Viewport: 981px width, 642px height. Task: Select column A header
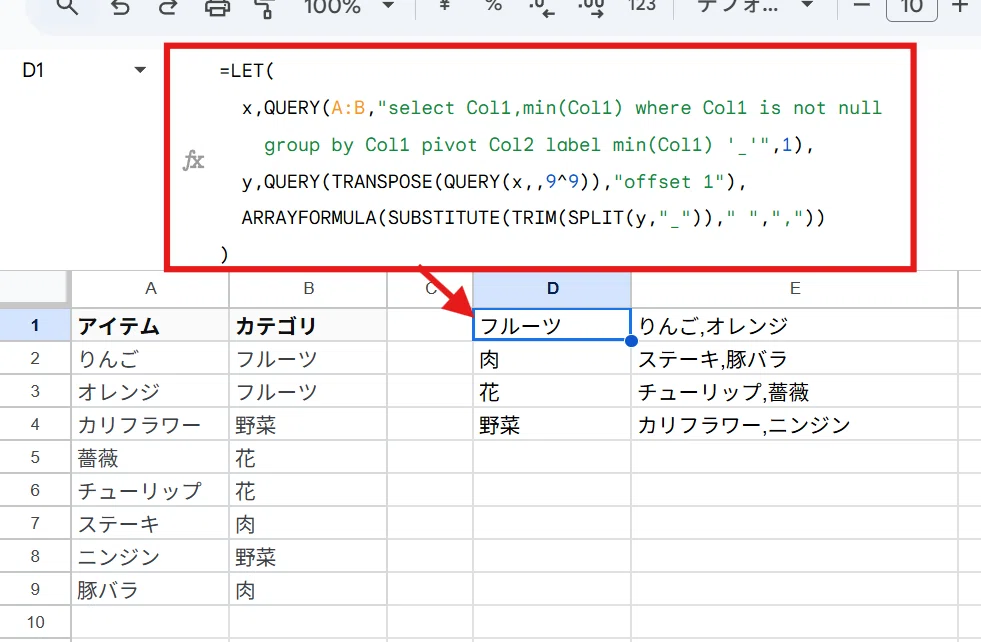click(x=150, y=288)
